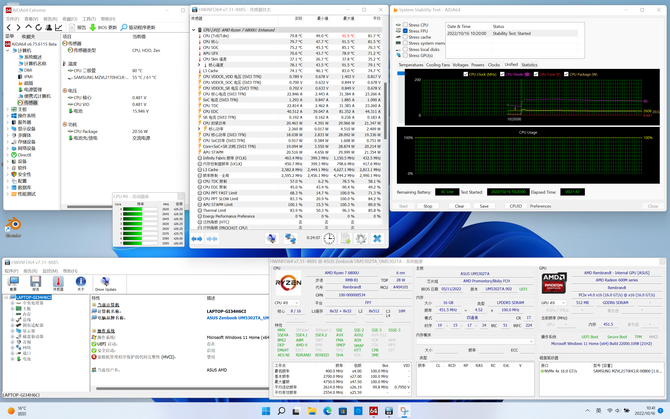Expand the 主板 tree node in AIDA64
This screenshot has width=670, height=419.
point(8,109)
